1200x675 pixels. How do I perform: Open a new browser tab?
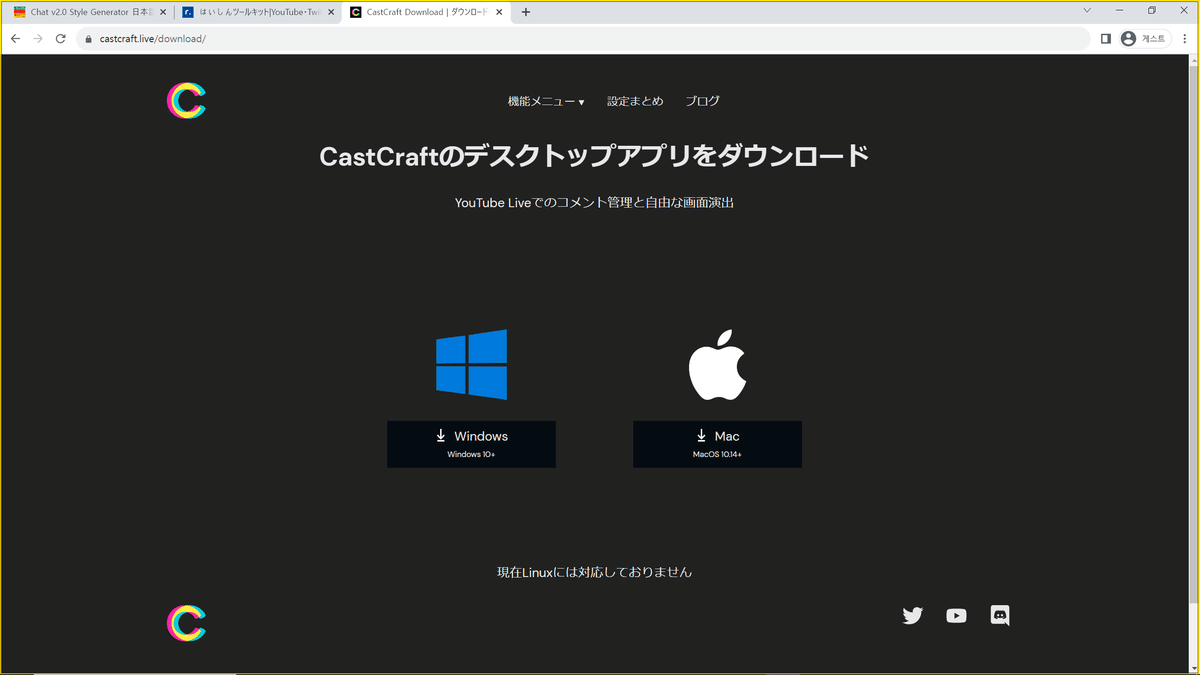pyautogui.click(x=526, y=12)
